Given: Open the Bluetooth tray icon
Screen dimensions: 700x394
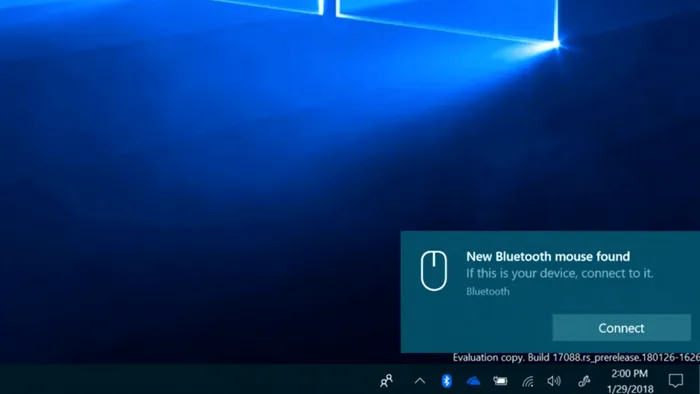Looking at the screenshot, I should [x=446, y=381].
